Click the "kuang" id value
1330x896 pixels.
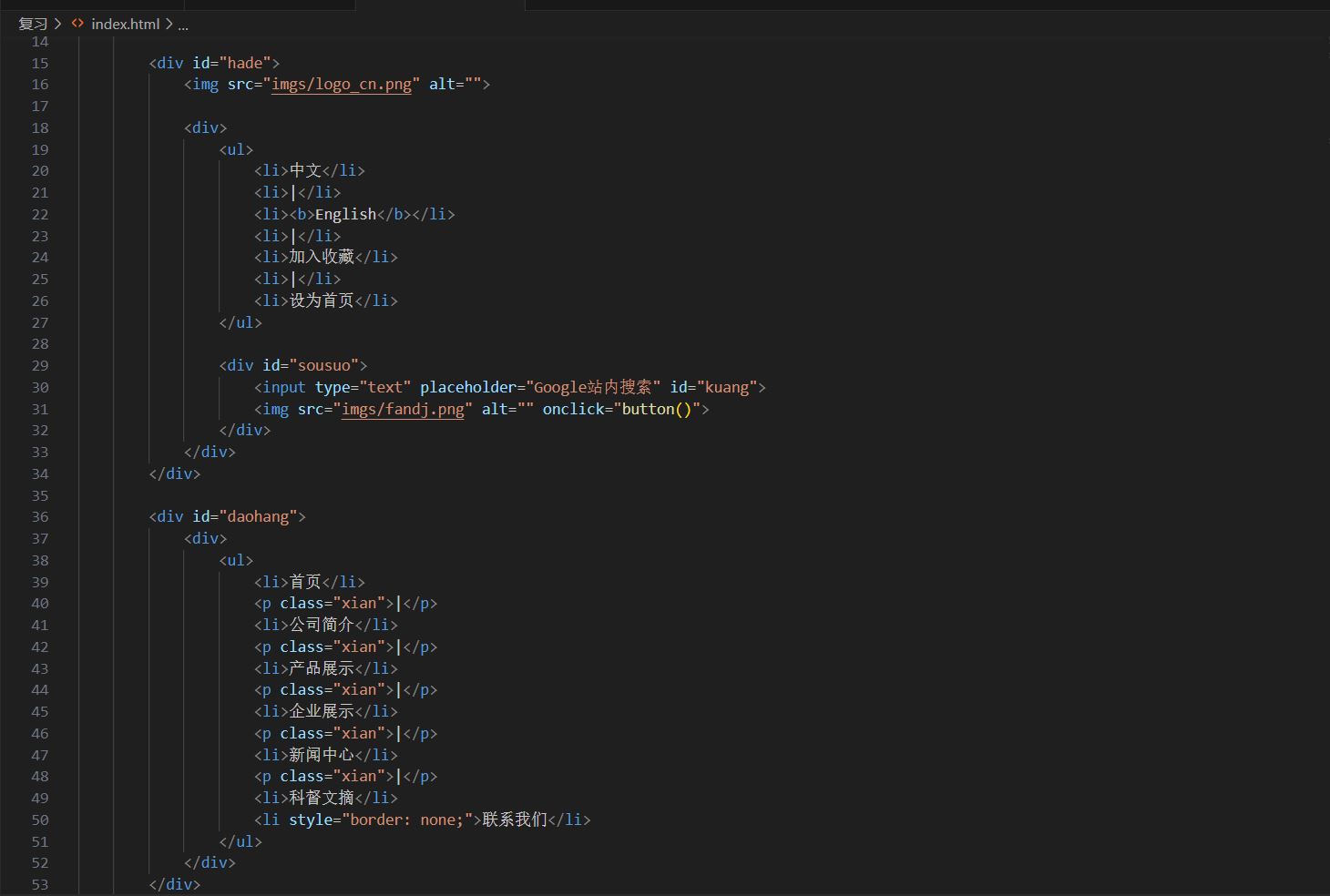click(727, 388)
